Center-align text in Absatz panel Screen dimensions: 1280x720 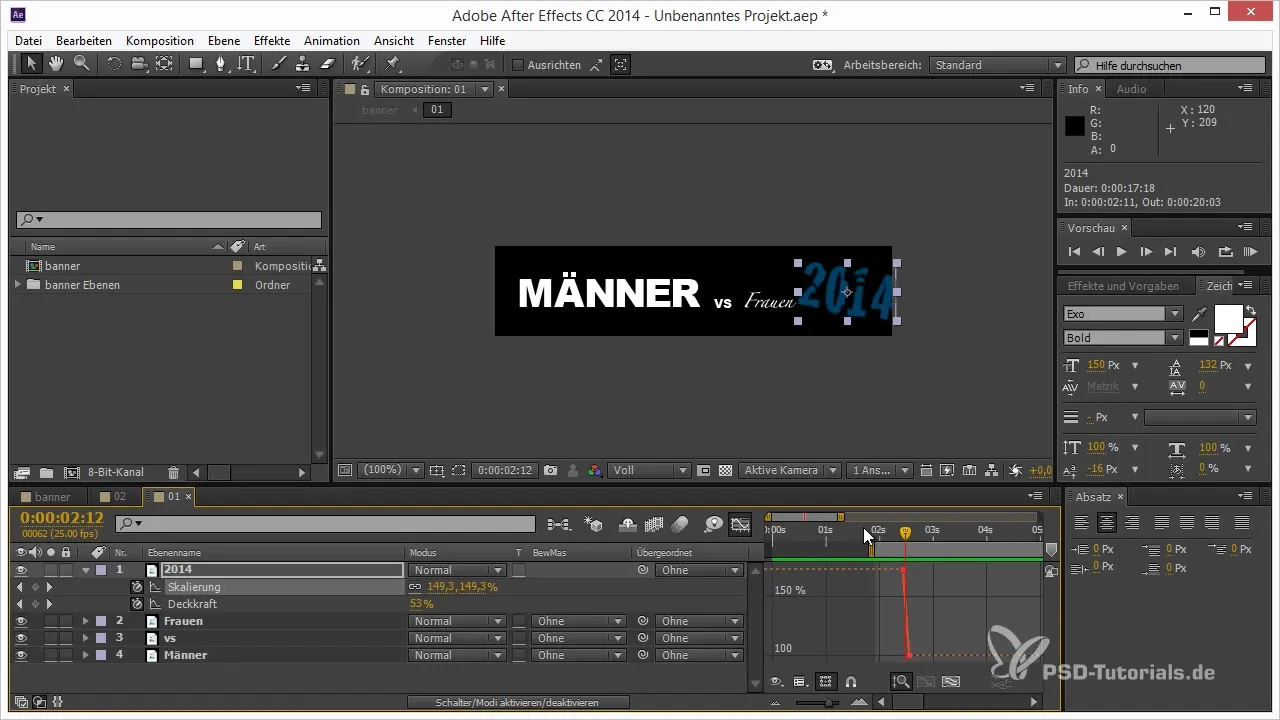(x=1107, y=523)
